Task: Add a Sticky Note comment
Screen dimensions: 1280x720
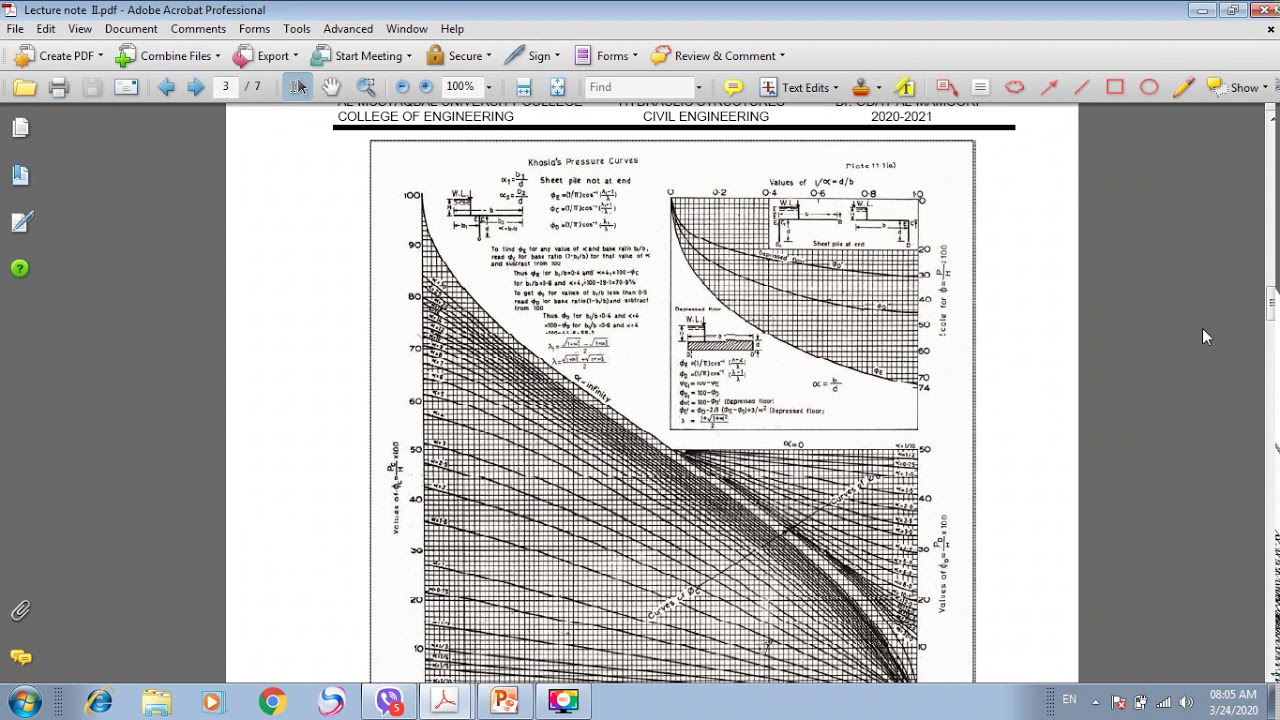Action: 733,87
